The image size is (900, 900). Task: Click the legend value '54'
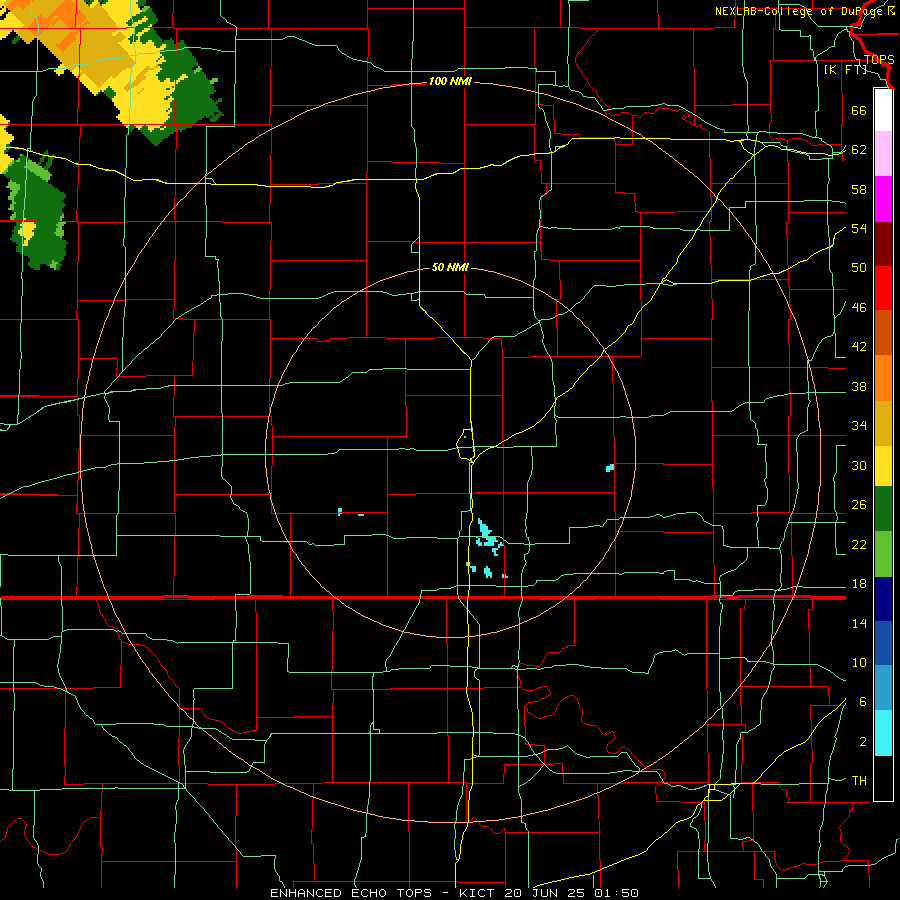[x=859, y=228]
